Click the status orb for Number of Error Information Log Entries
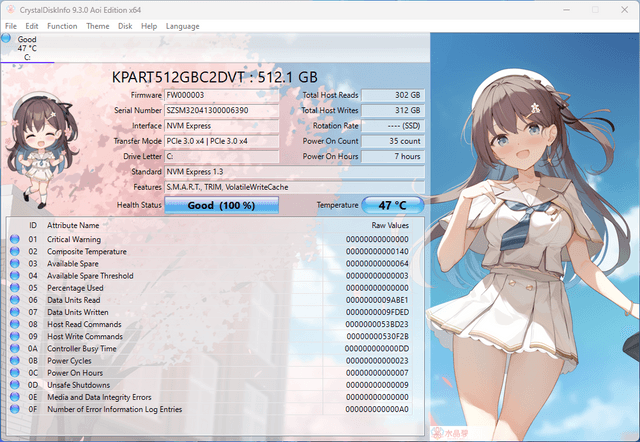Viewport: 640px width, 442px height. click(15, 409)
